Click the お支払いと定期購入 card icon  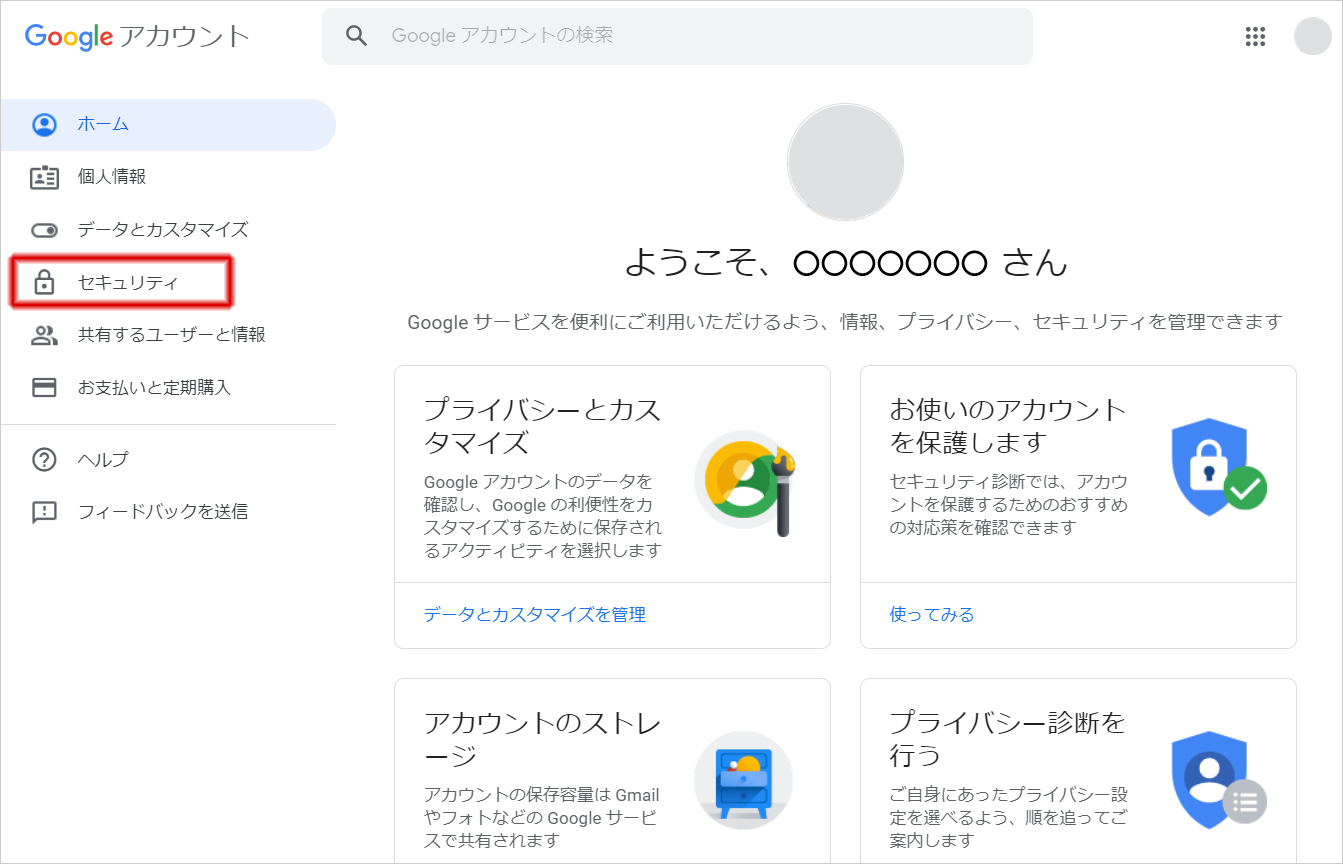coord(44,387)
